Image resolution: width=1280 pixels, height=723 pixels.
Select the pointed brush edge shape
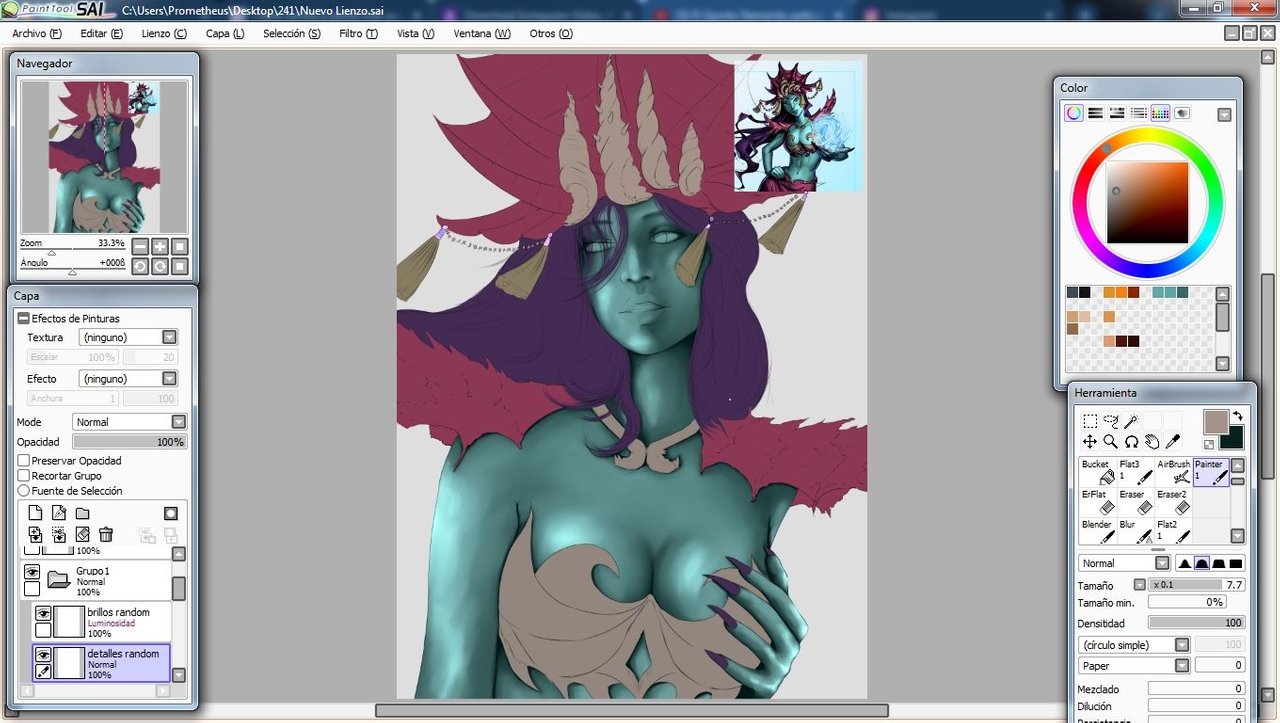click(x=1183, y=563)
